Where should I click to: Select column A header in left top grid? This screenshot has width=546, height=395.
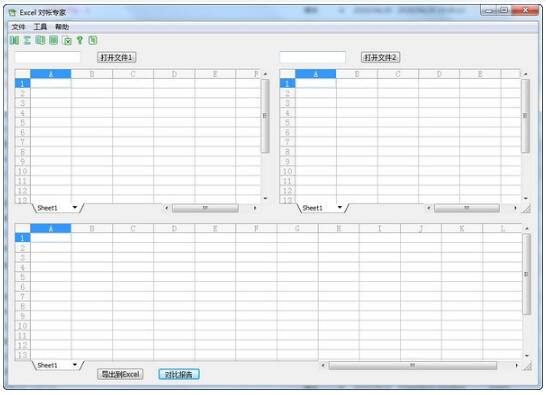[51, 74]
